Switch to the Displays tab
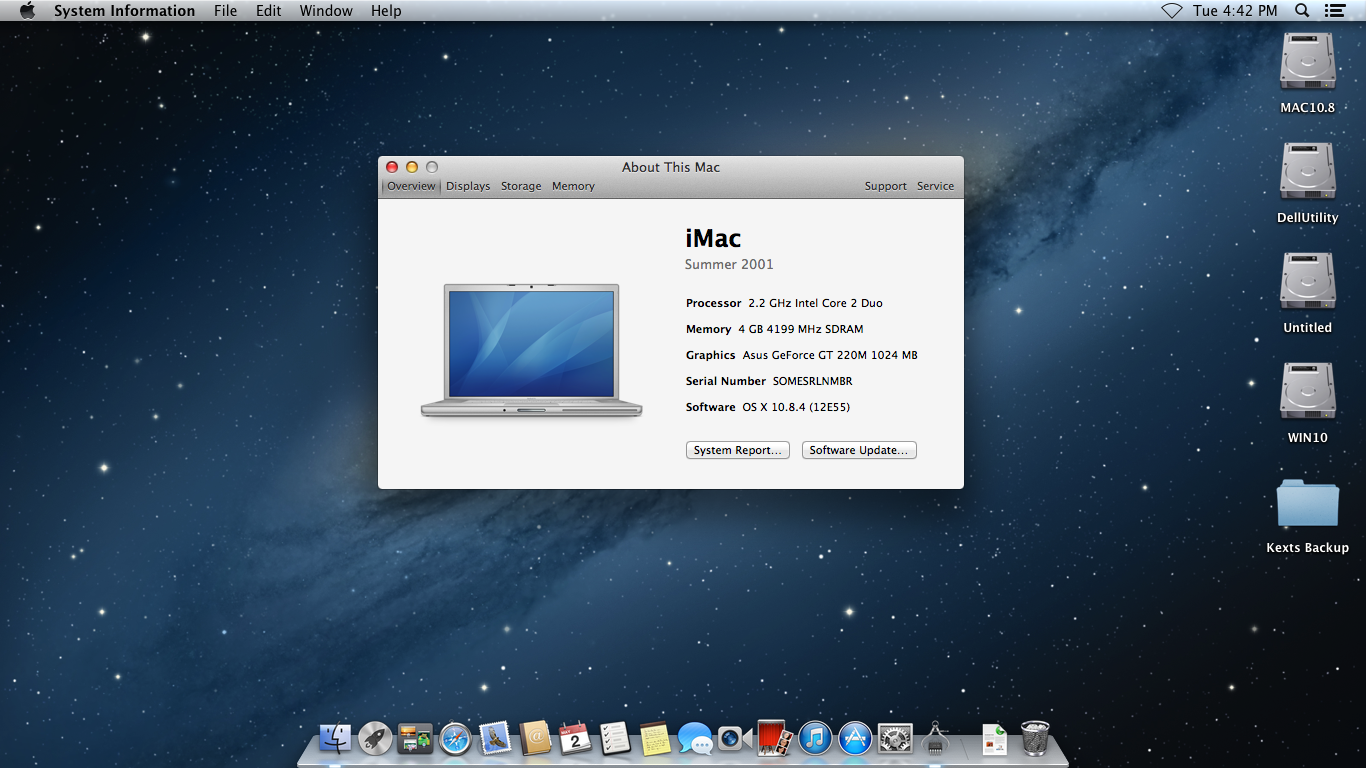This screenshot has width=1366, height=768. pyautogui.click(x=468, y=186)
